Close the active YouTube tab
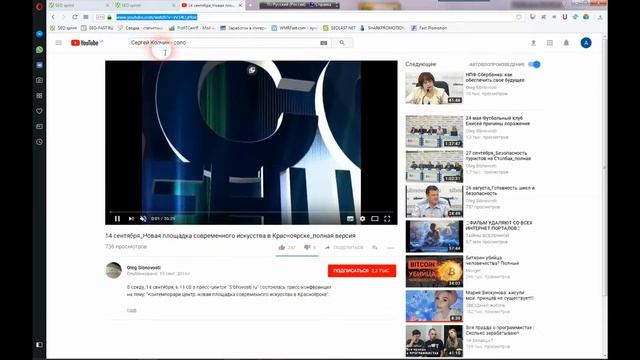The image size is (640, 360). [x=240, y=5]
